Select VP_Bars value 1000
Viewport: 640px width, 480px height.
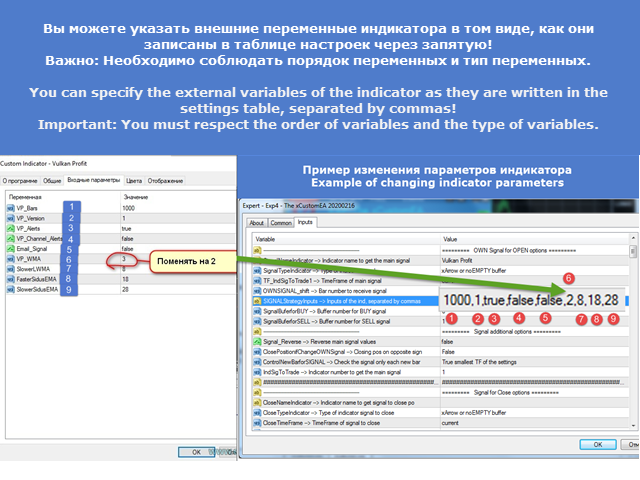pos(129,208)
